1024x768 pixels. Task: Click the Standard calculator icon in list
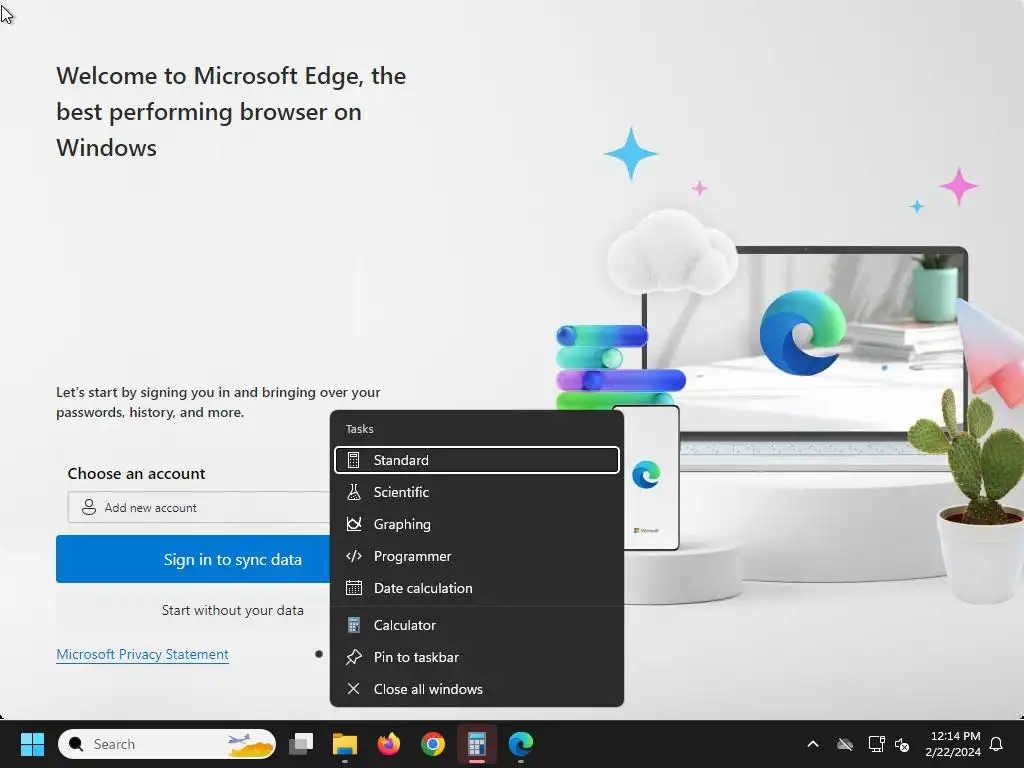click(x=353, y=460)
